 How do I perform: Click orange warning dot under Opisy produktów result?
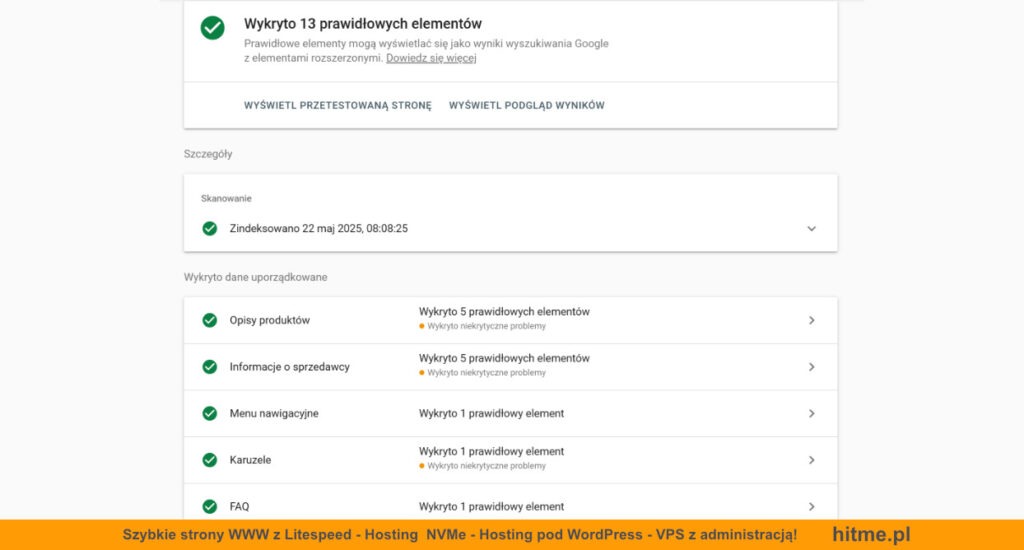423,326
